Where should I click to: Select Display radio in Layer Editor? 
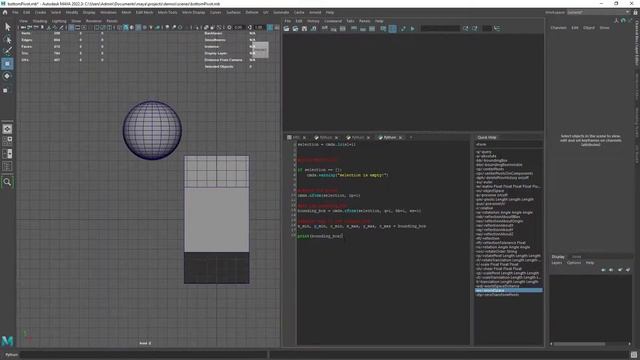coord(558,257)
